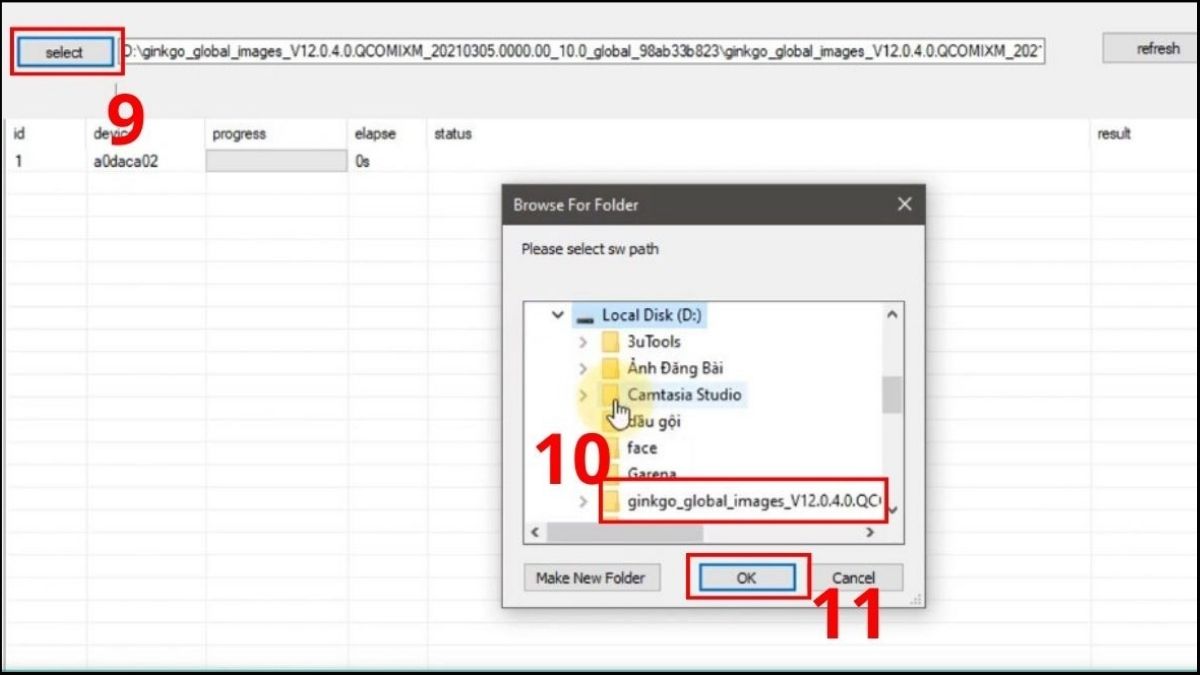This screenshot has width=1200, height=675.
Task: Select the Ảnh Đăng Bài folder
Action: pyautogui.click(x=675, y=368)
